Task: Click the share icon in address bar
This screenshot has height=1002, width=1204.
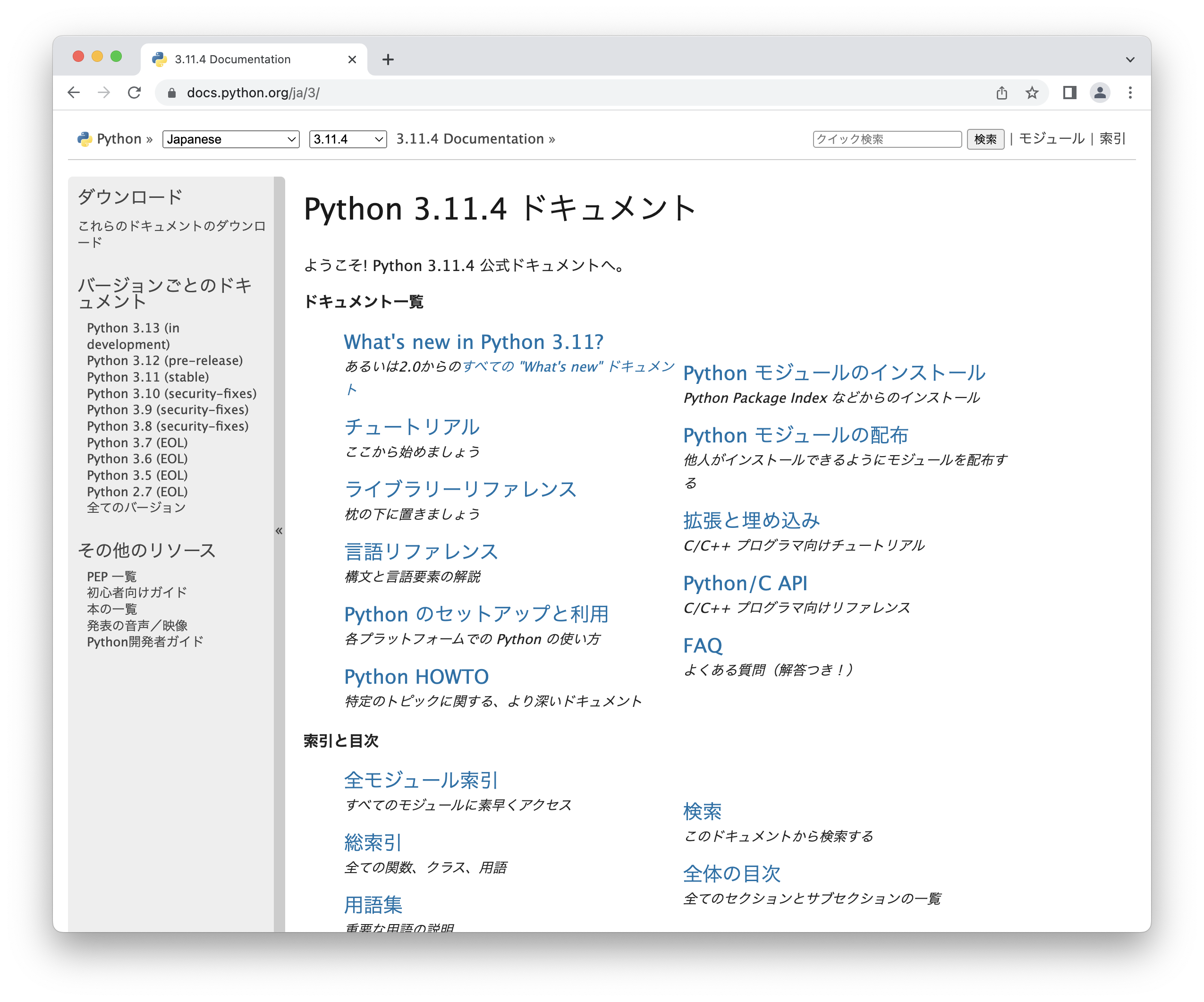Action: (1001, 92)
